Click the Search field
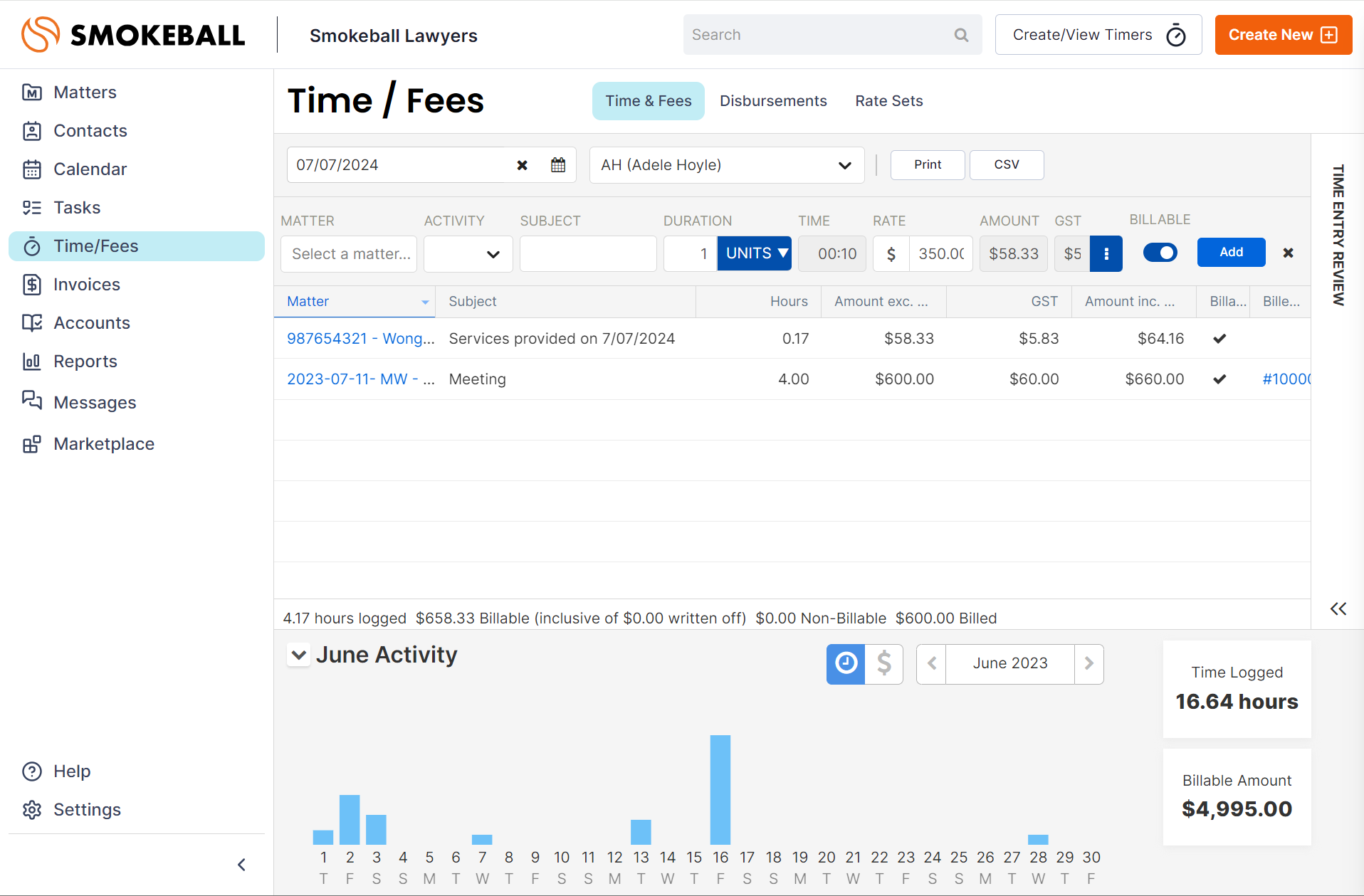 (x=819, y=35)
